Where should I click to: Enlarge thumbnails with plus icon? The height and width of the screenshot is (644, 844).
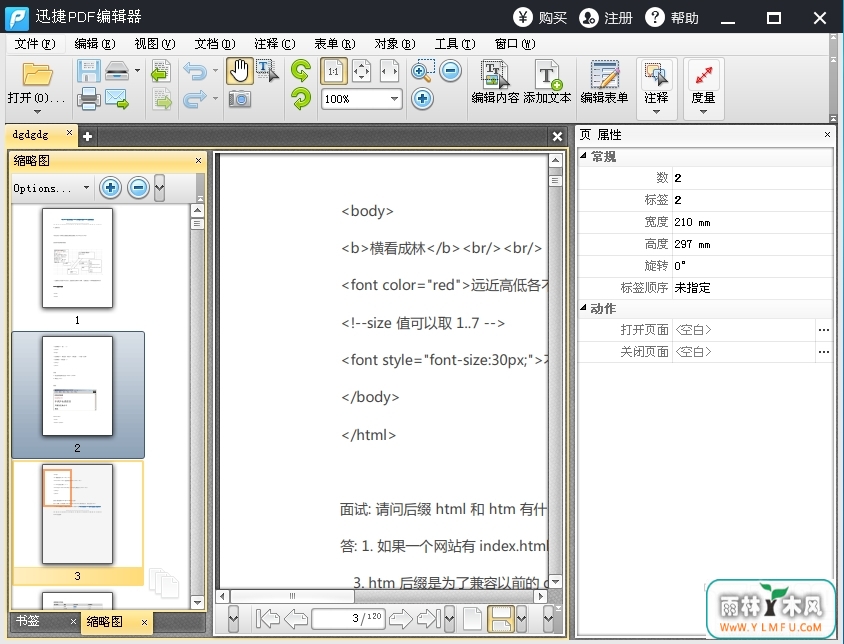point(110,188)
